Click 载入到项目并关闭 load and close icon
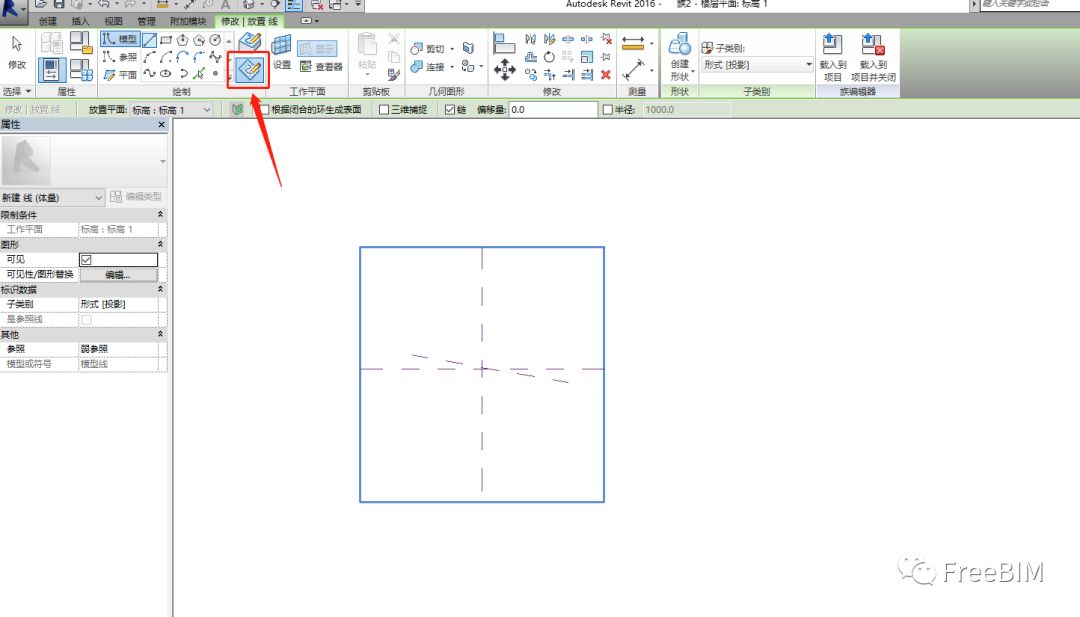Image resolution: width=1080 pixels, height=617 pixels. coord(873,55)
